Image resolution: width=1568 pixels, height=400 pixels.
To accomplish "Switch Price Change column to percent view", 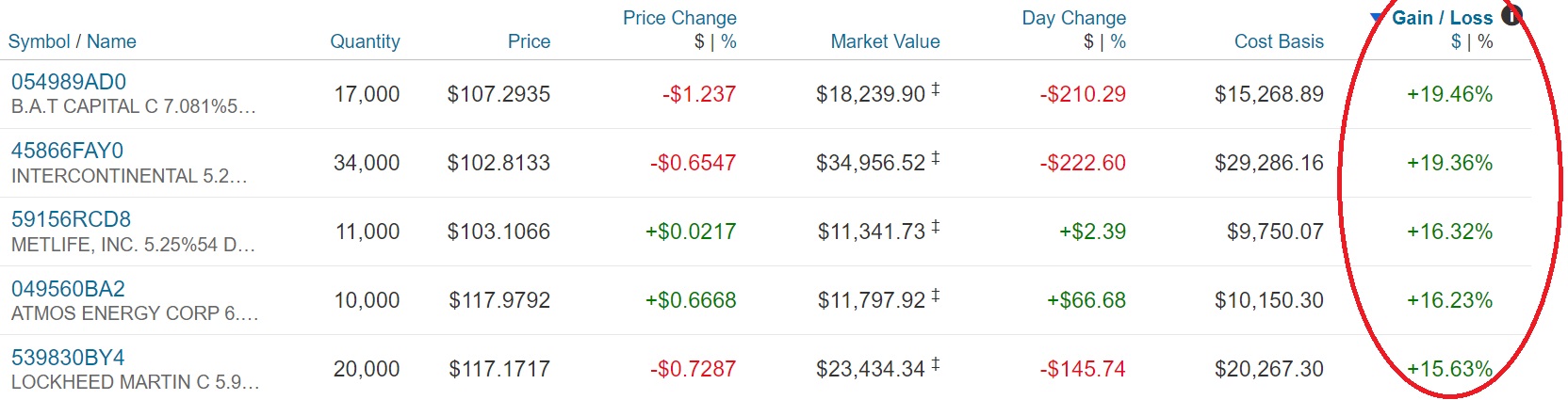I will click(728, 41).
